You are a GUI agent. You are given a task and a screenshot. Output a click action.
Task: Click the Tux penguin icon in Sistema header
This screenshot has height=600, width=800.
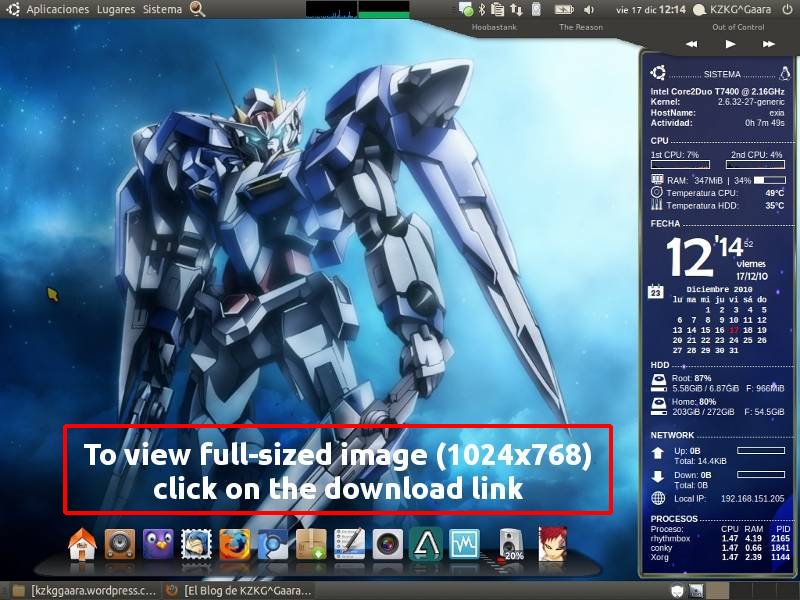point(785,73)
